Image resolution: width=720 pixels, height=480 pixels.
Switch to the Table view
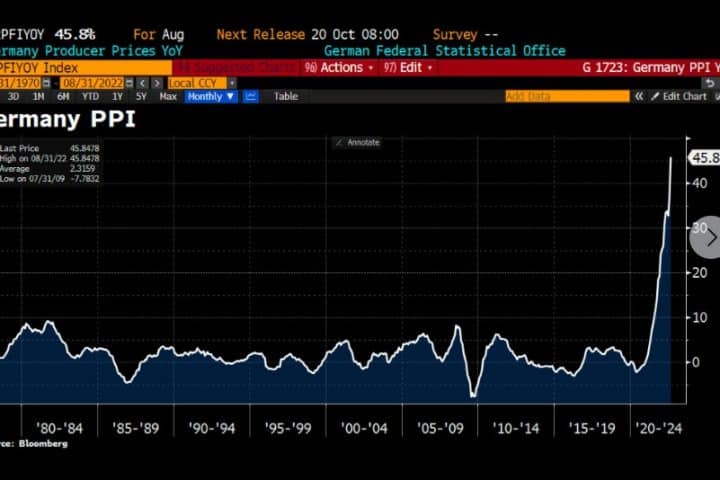tap(286, 96)
